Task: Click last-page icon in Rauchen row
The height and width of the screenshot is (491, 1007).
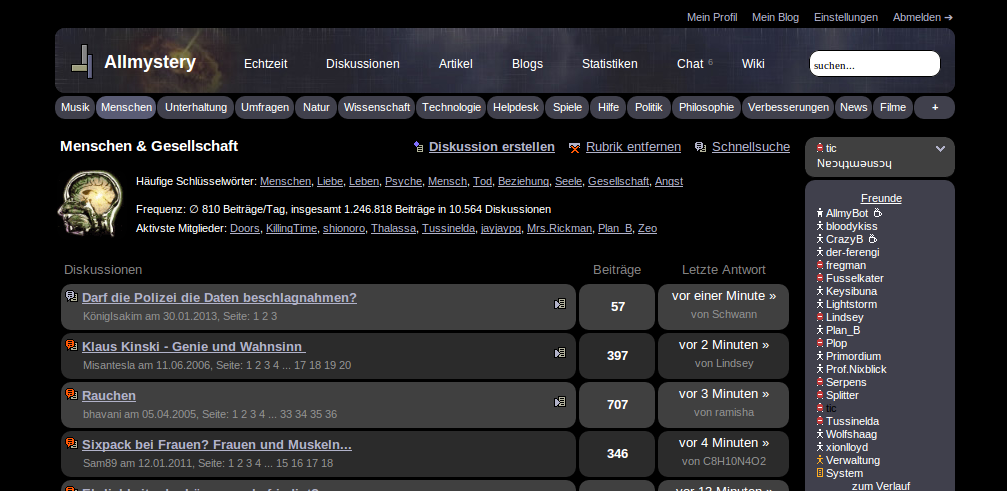Action: [560, 402]
